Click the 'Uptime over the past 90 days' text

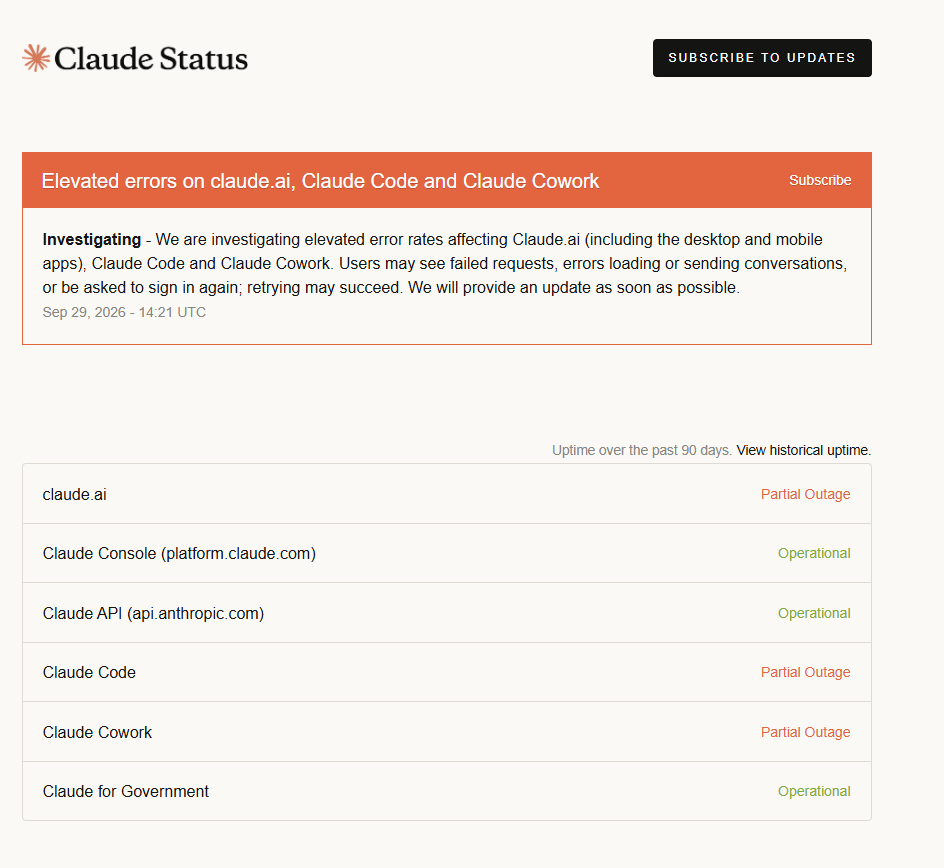(642, 450)
